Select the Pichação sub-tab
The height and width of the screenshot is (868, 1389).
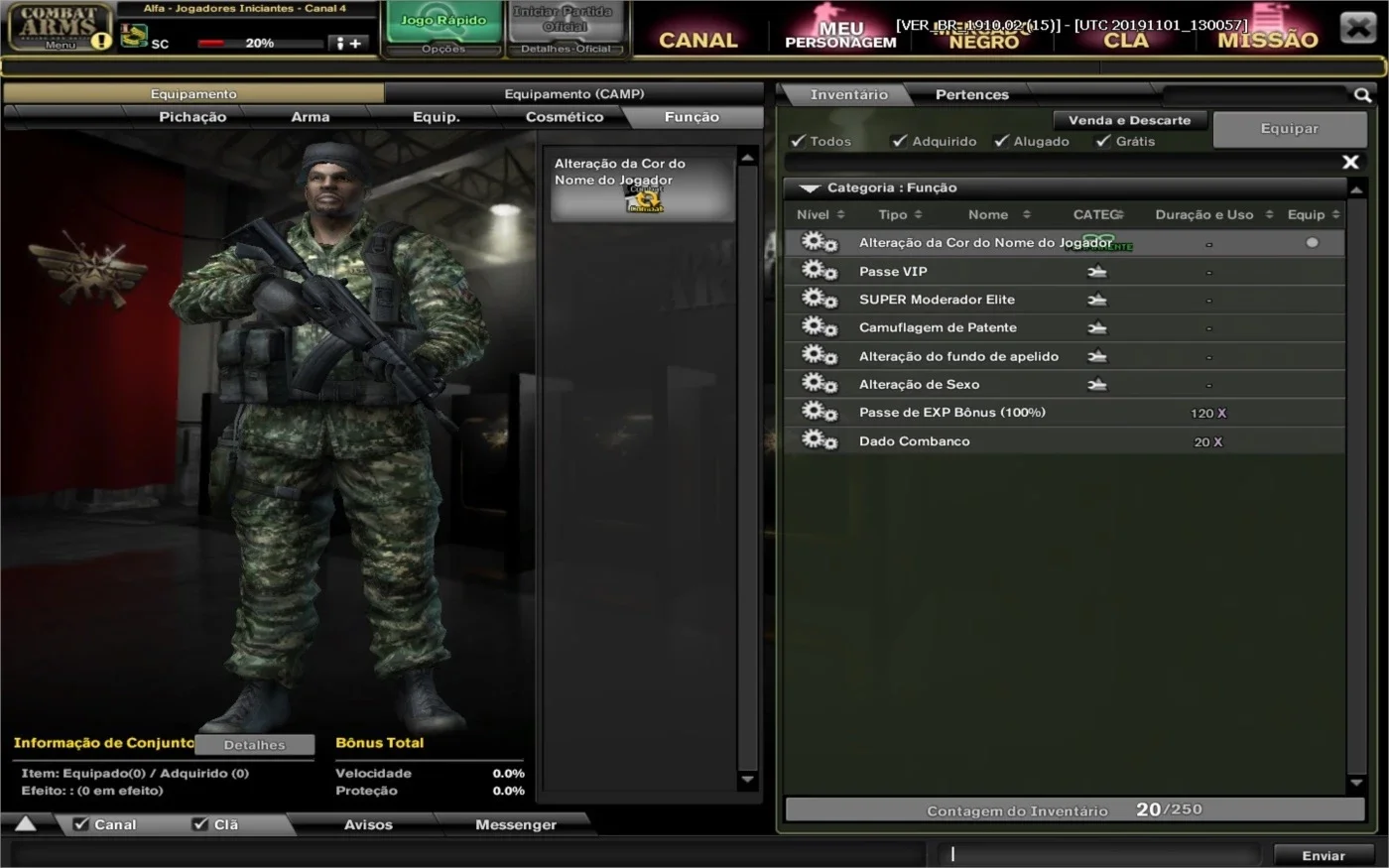(x=192, y=117)
